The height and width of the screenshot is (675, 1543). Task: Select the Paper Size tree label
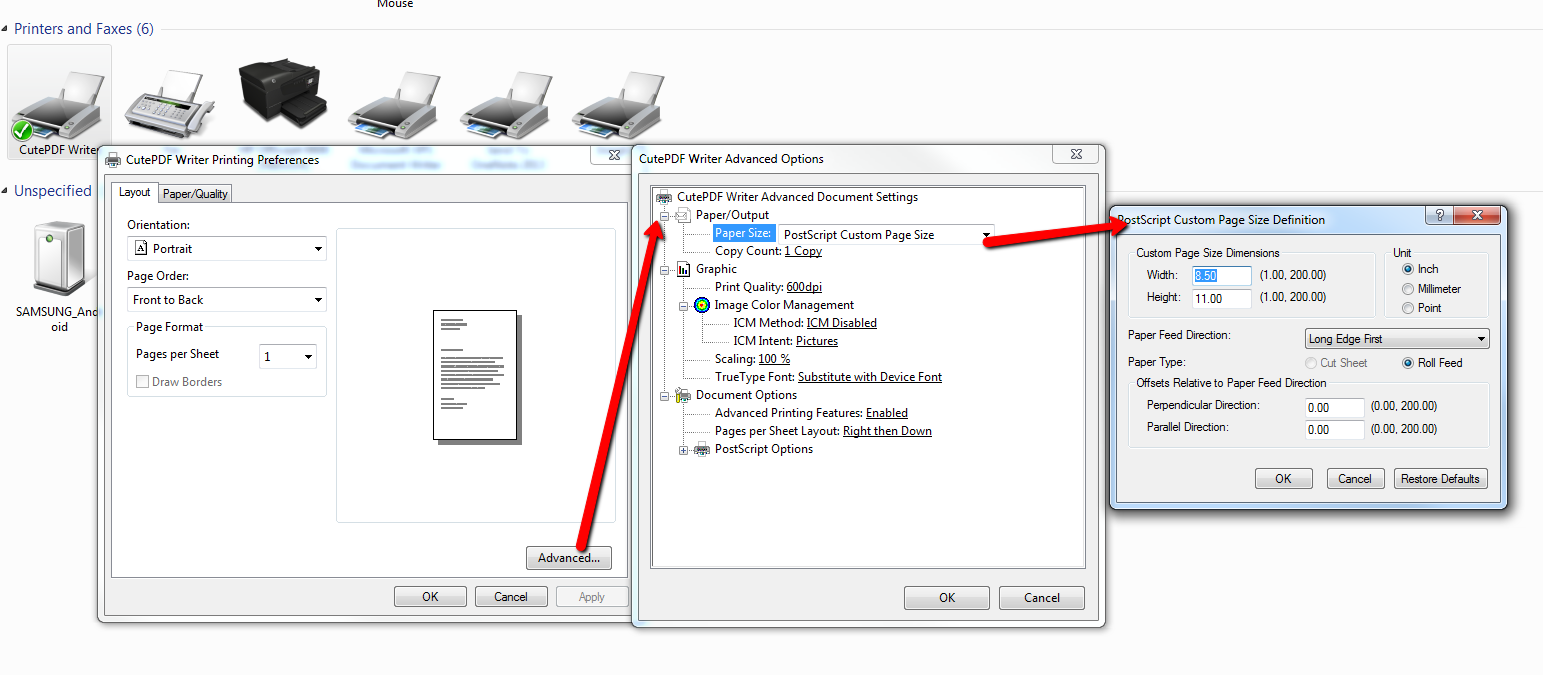743,233
